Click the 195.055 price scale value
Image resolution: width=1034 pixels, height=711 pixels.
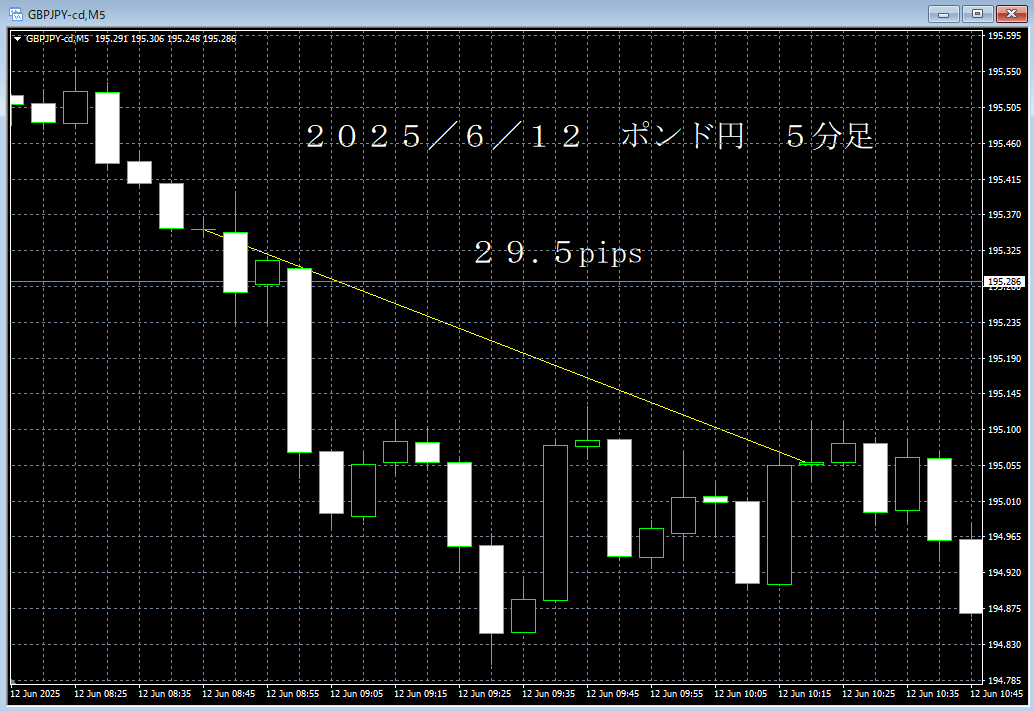(1004, 466)
